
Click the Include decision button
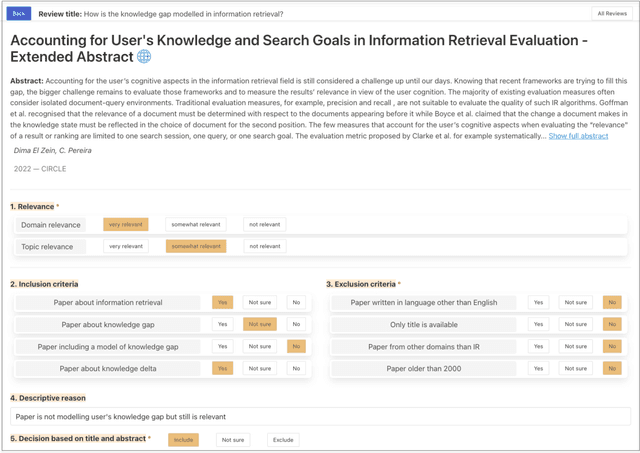click(183, 439)
